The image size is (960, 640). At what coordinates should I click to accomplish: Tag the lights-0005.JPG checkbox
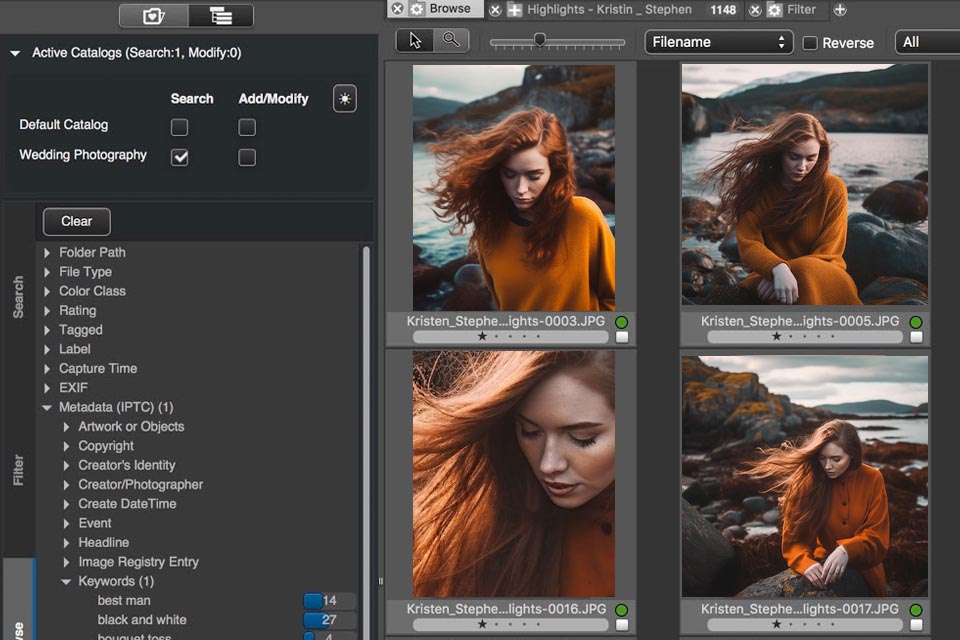coord(917,337)
